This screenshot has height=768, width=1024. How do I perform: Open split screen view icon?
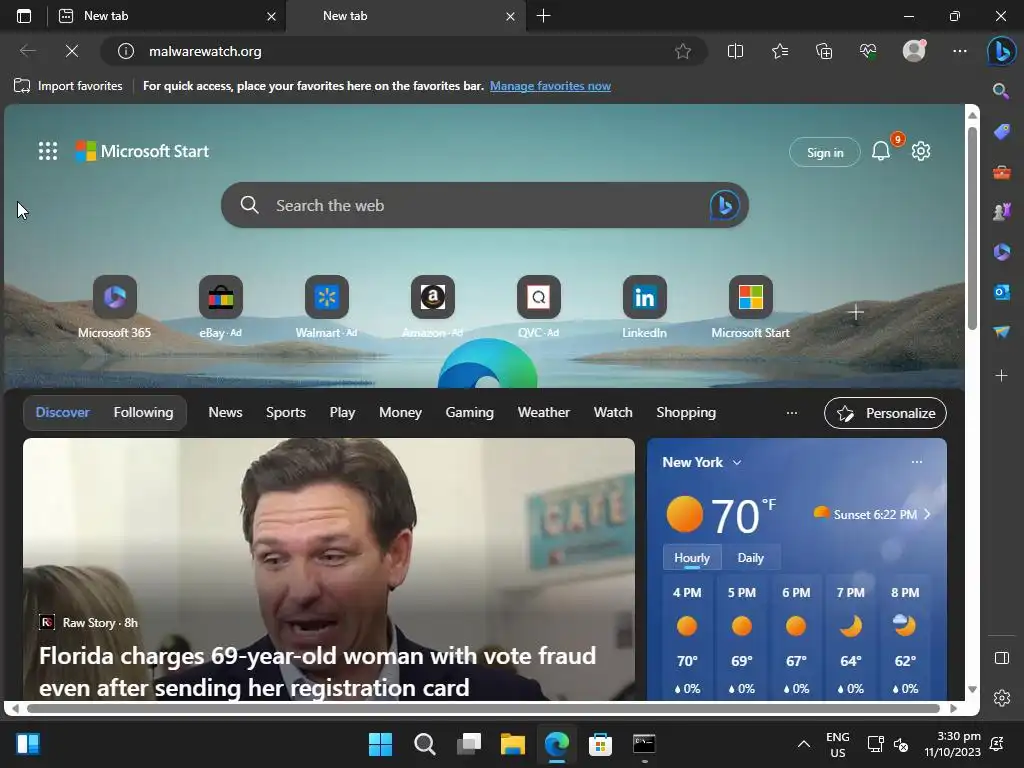tap(735, 51)
